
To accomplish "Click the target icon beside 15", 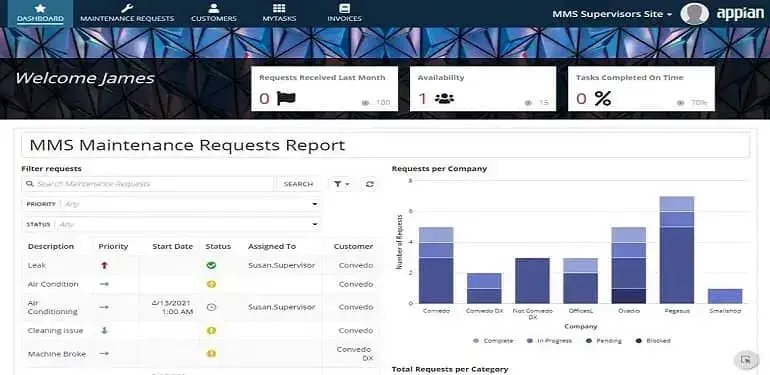I will pyautogui.click(x=528, y=103).
